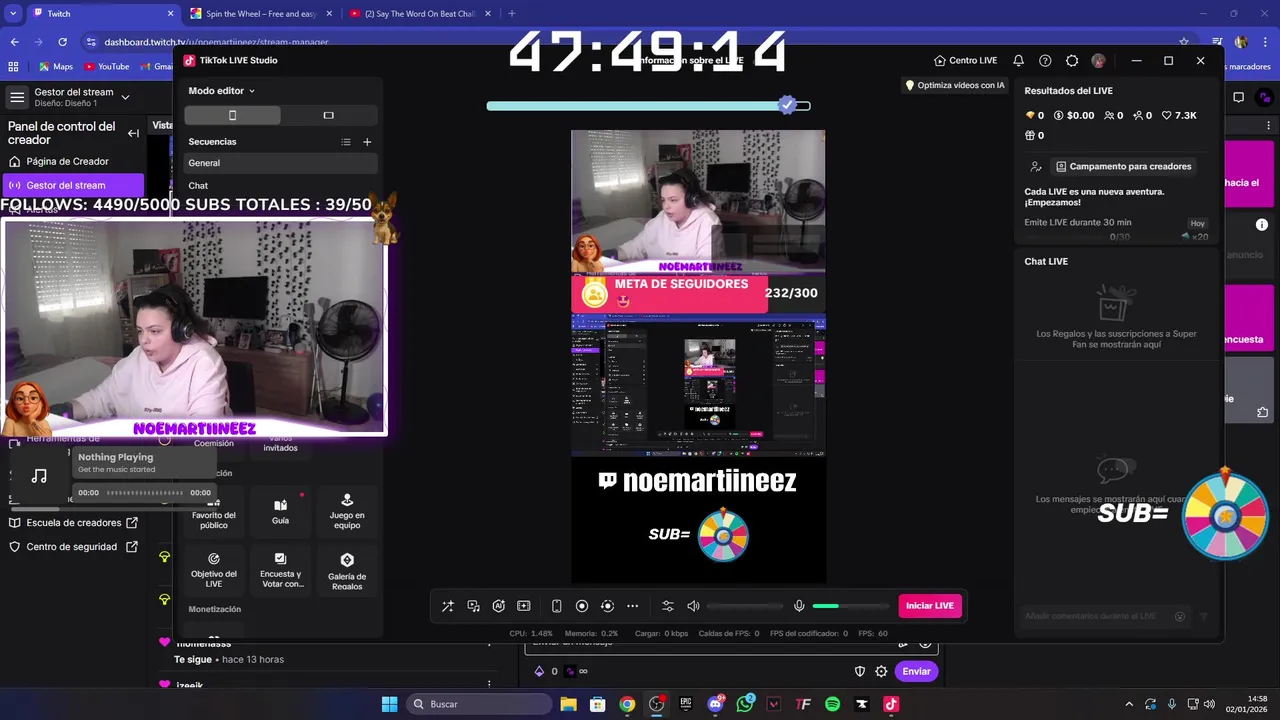Open Twitch chat settings gear
1280x720 pixels.
coord(881,671)
